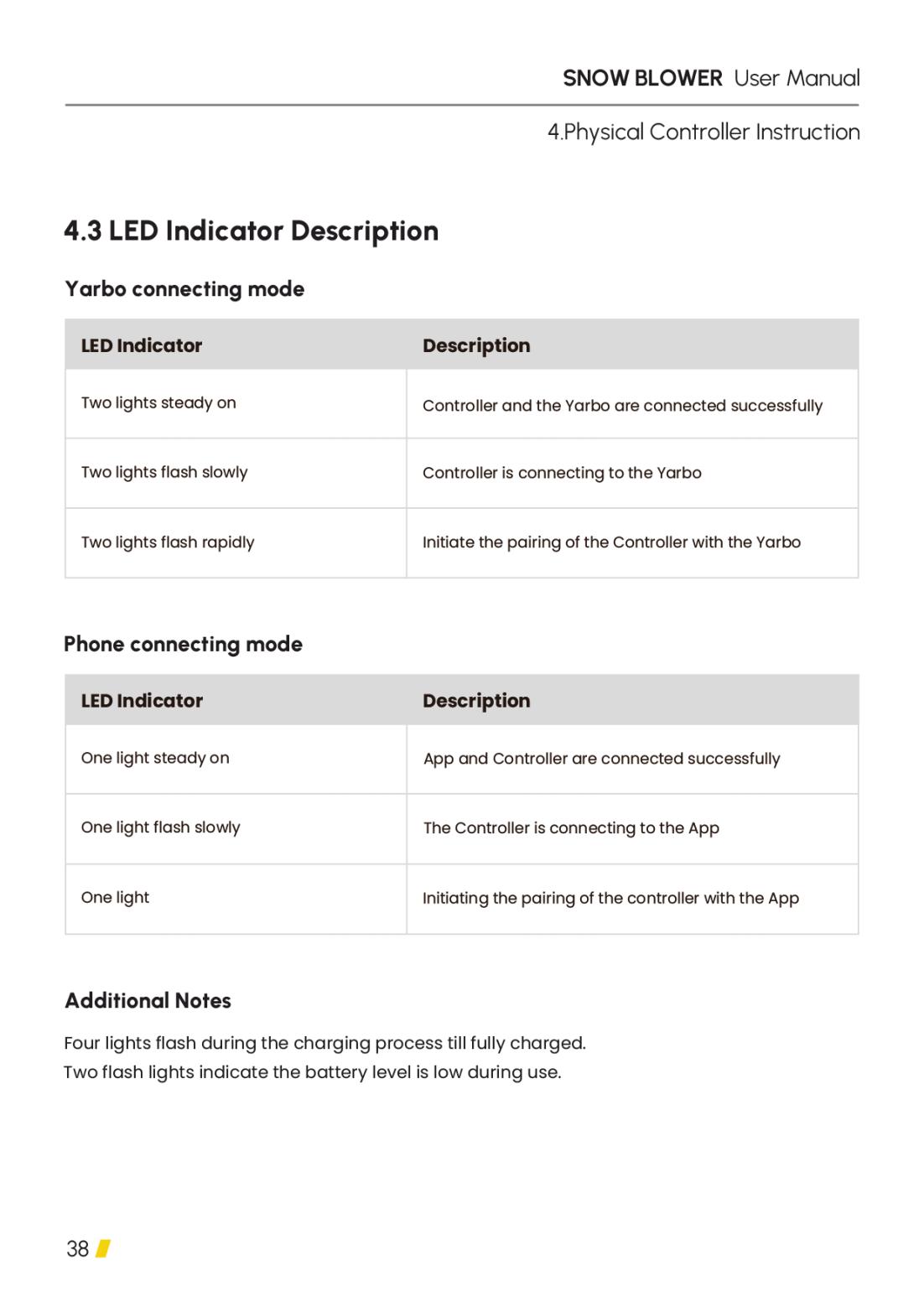This screenshot has width=924, height=1307.
Task: Click the Two lights flash rapidly cell
Action: coord(236,542)
